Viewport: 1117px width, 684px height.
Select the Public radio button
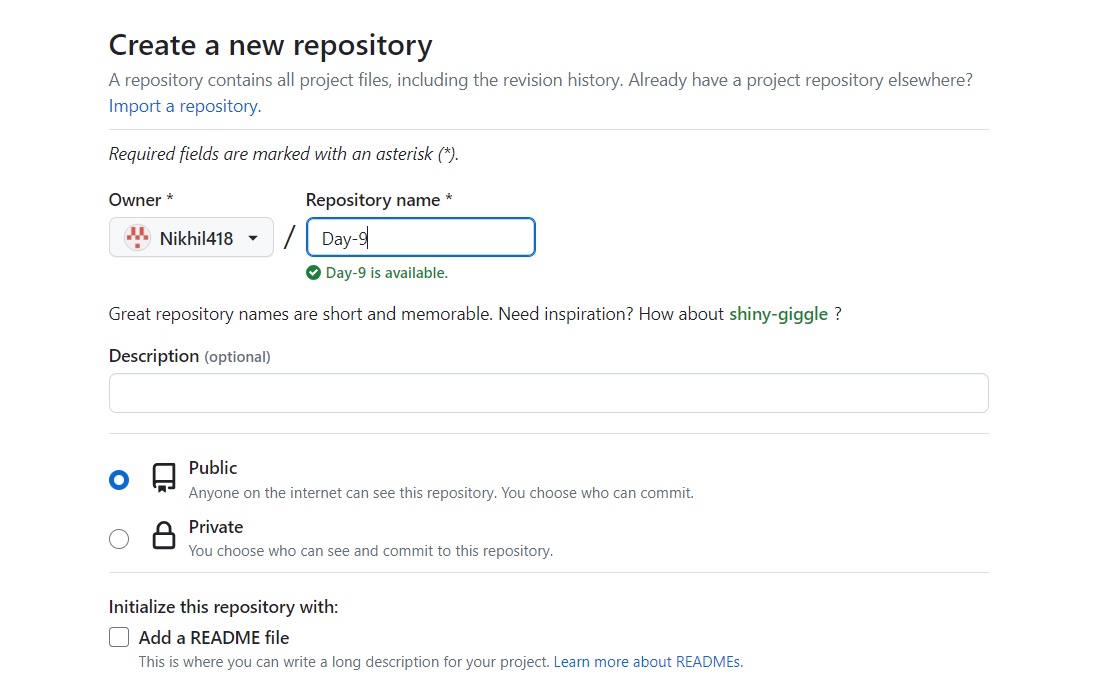point(119,480)
